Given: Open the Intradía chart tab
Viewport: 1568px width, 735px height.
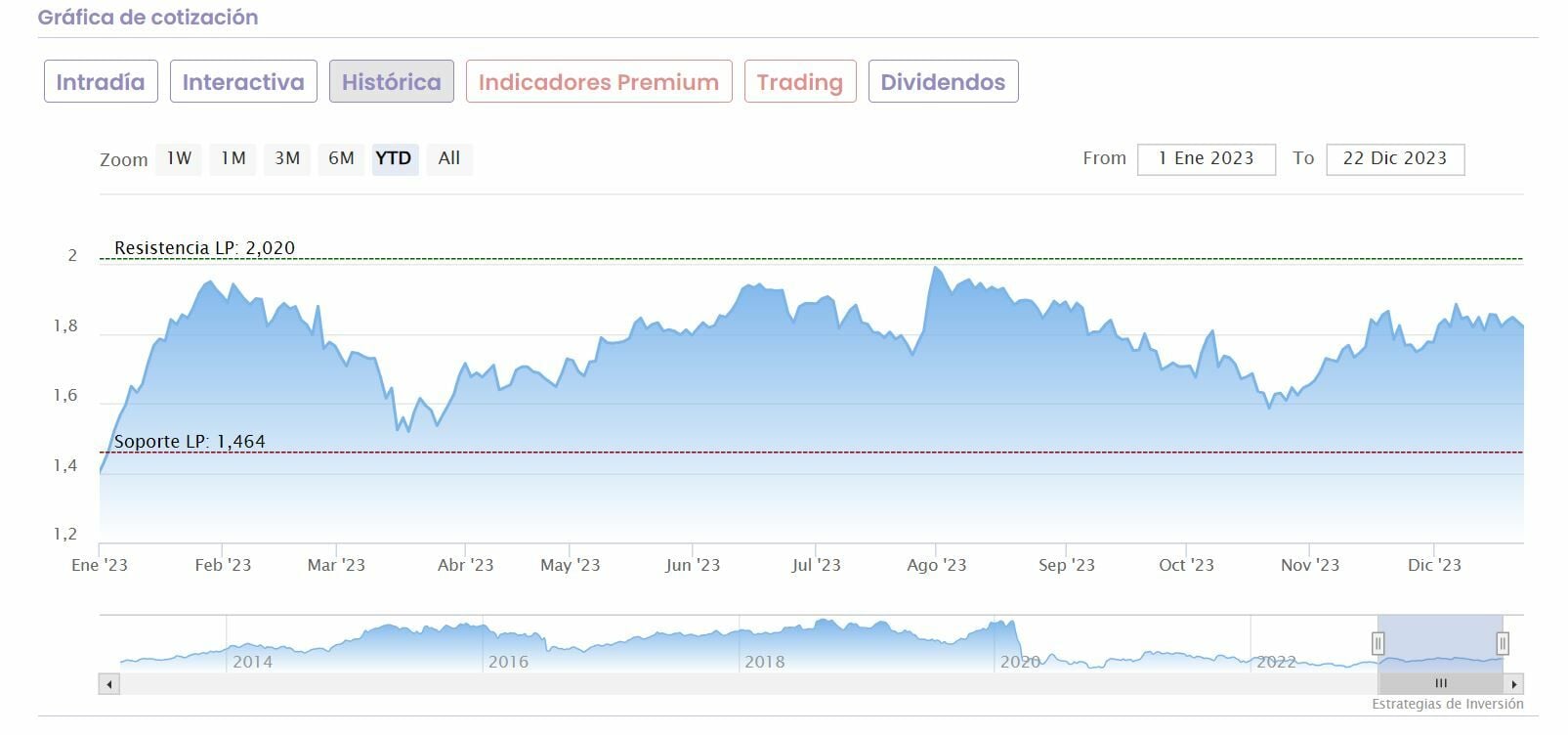Looking at the screenshot, I should [x=101, y=82].
